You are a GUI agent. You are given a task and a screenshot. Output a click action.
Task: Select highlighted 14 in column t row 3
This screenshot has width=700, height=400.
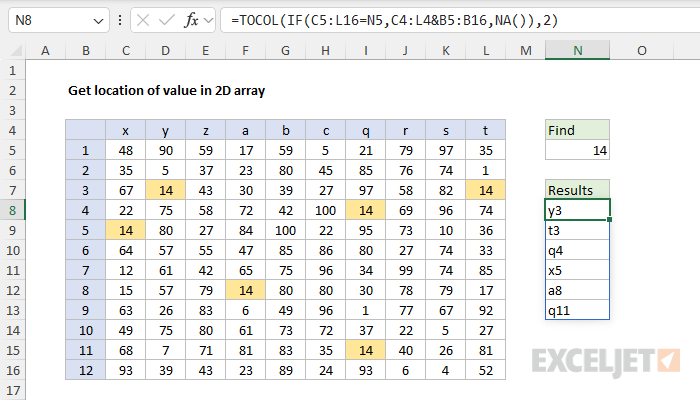click(x=485, y=190)
